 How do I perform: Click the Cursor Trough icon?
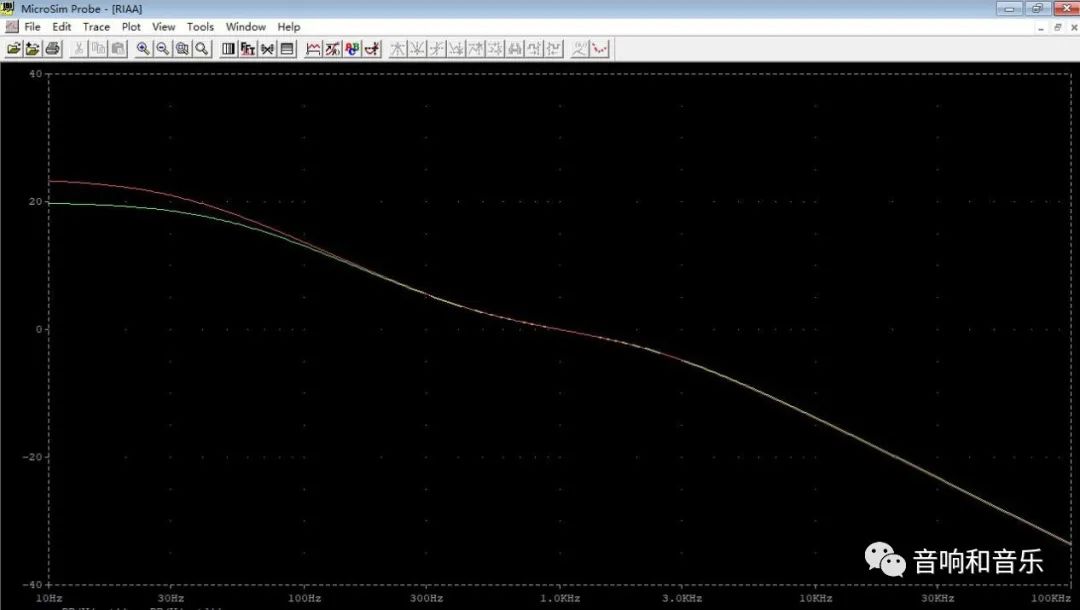point(417,49)
